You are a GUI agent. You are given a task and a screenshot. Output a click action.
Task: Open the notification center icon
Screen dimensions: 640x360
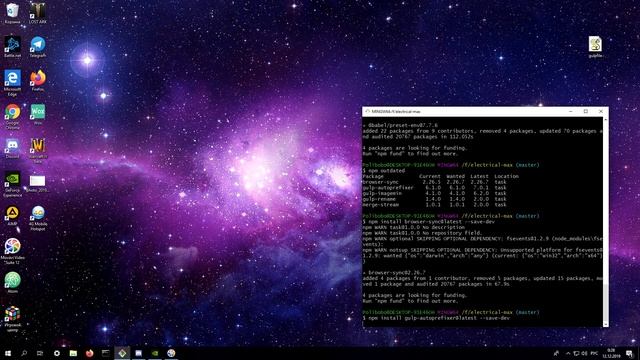coord(629,353)
